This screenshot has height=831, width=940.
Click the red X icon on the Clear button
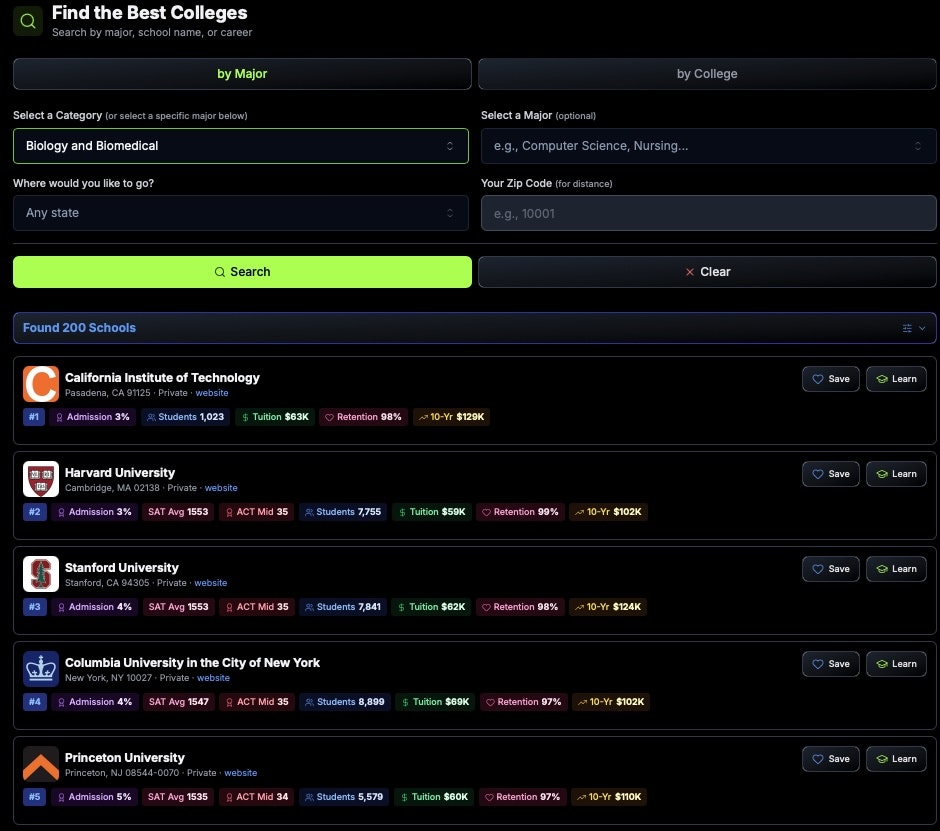click(689, 271)
